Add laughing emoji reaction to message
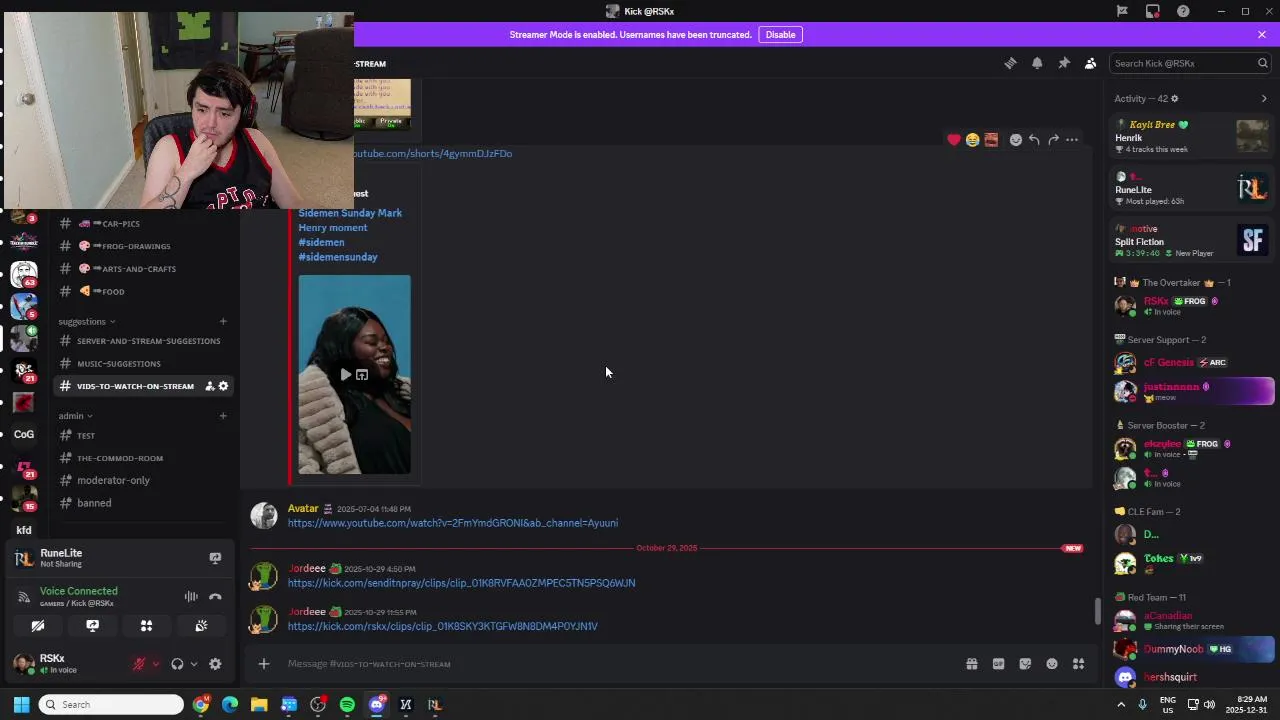This screenshot has height=720, width=1280. coord(972,140)
